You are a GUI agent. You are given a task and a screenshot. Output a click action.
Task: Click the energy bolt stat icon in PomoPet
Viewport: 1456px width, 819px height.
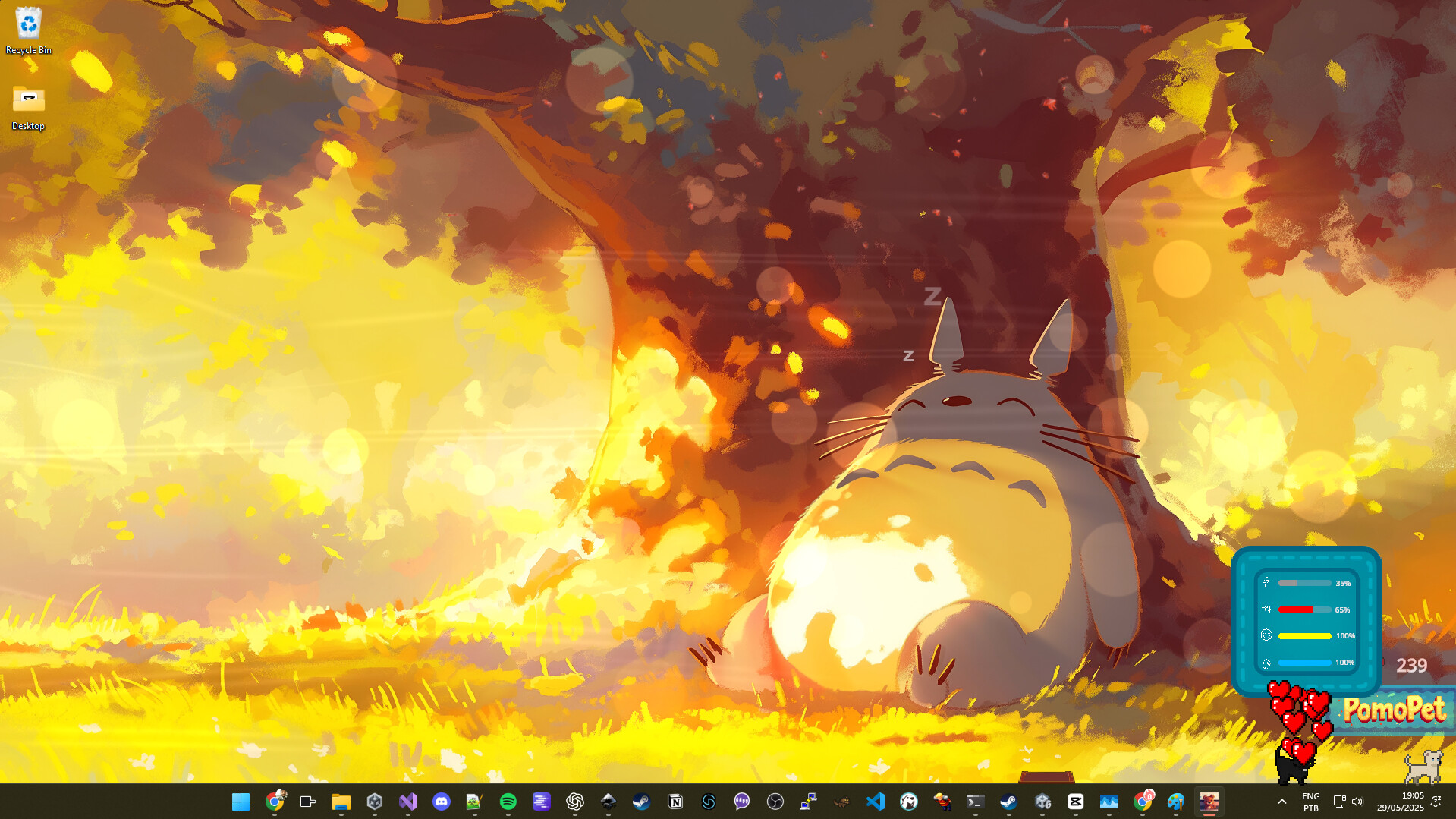coord(1266,583)
